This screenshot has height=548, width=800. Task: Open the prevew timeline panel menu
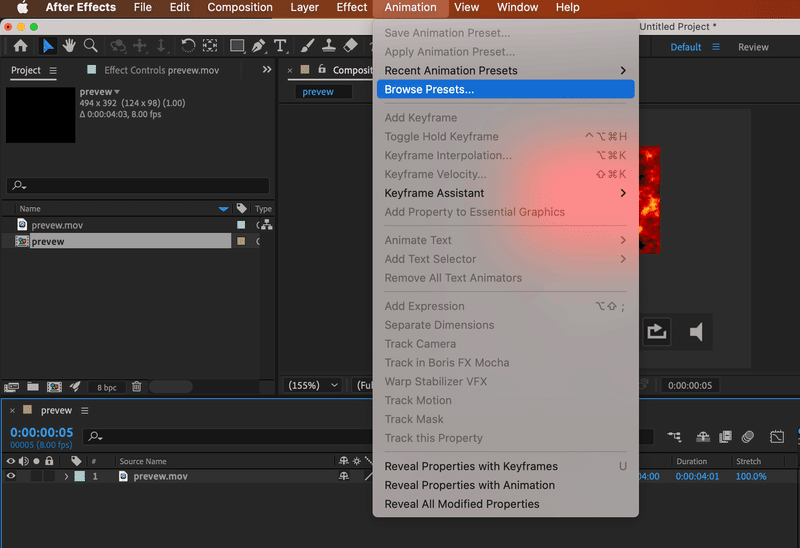point(85,410)
